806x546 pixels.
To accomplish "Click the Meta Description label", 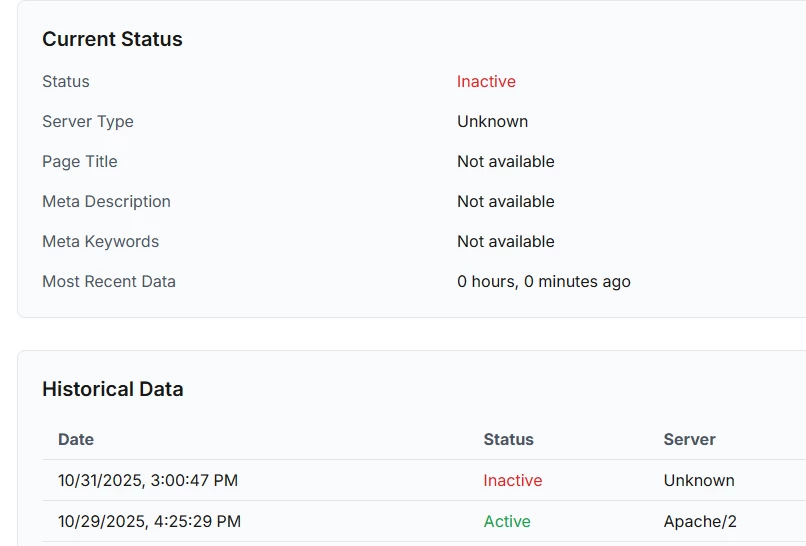I will coord(106,202).
